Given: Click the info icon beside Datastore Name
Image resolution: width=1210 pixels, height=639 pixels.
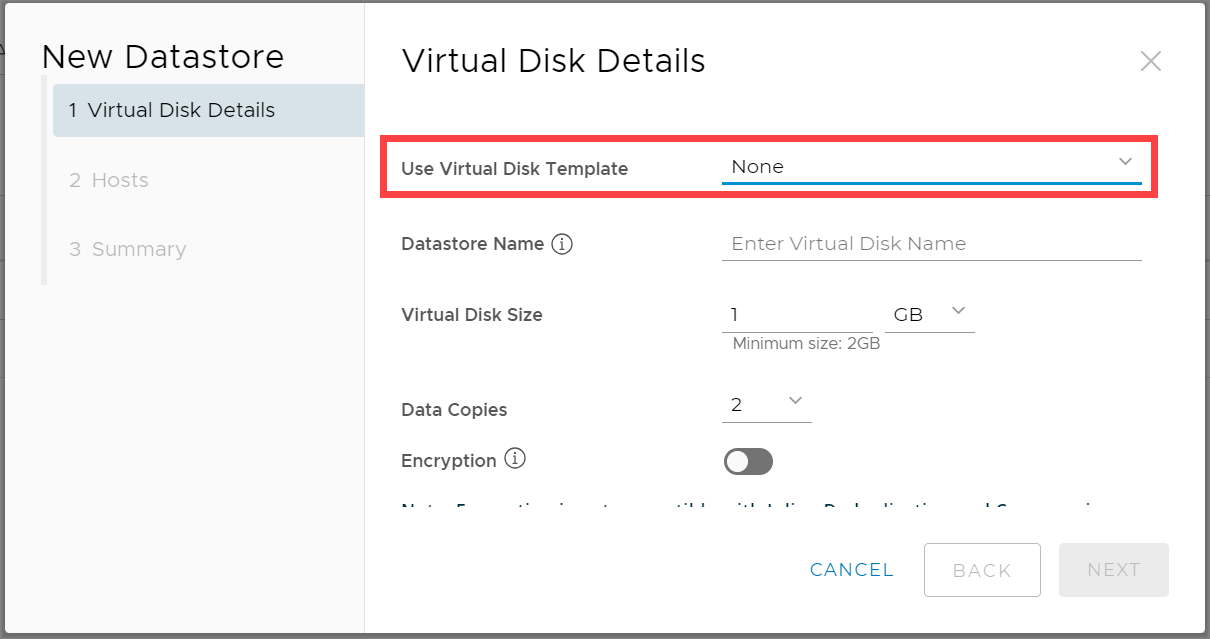Looking at the screenshot, I should tap(562, 244).
